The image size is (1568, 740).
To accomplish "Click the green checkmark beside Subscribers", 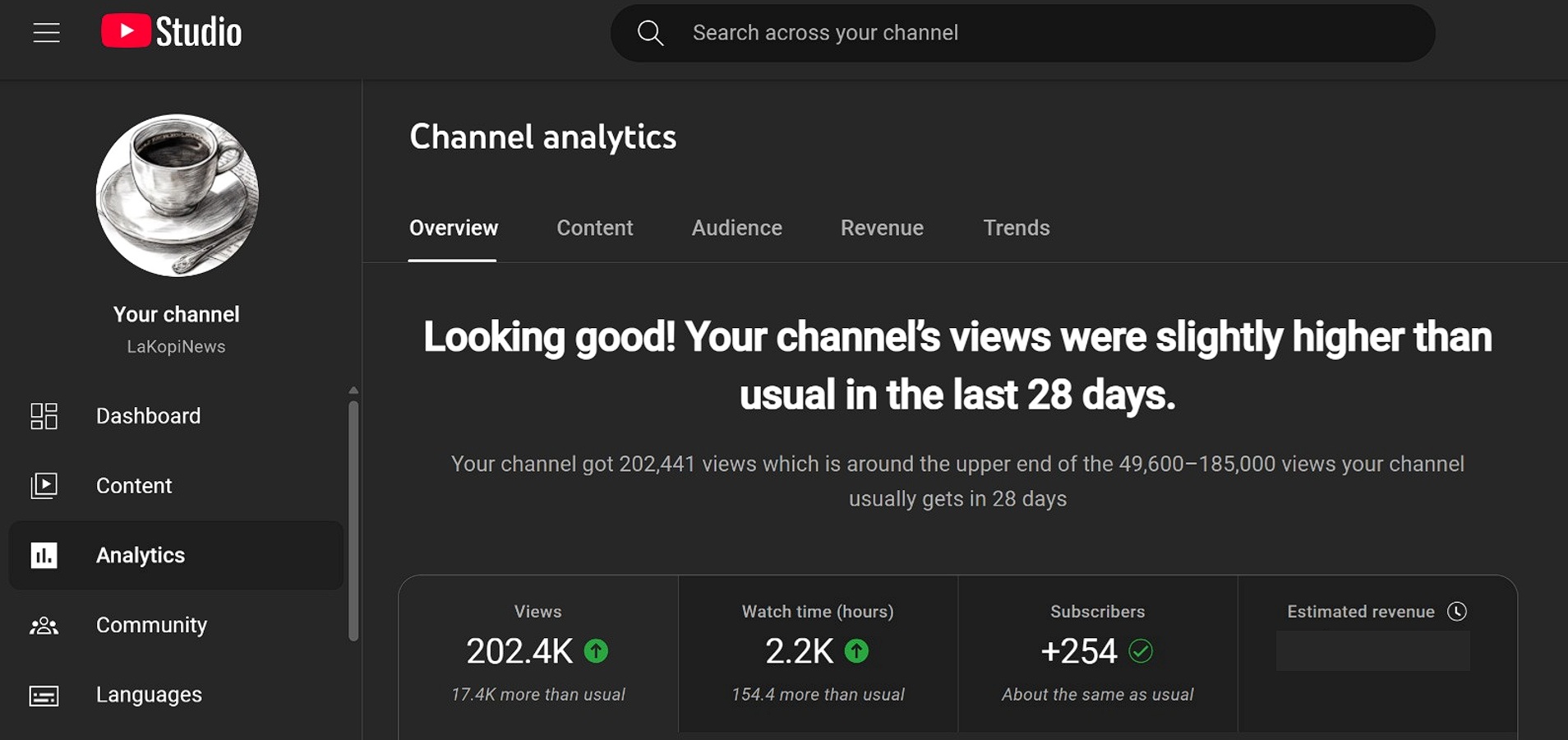I will (1141, 651).
